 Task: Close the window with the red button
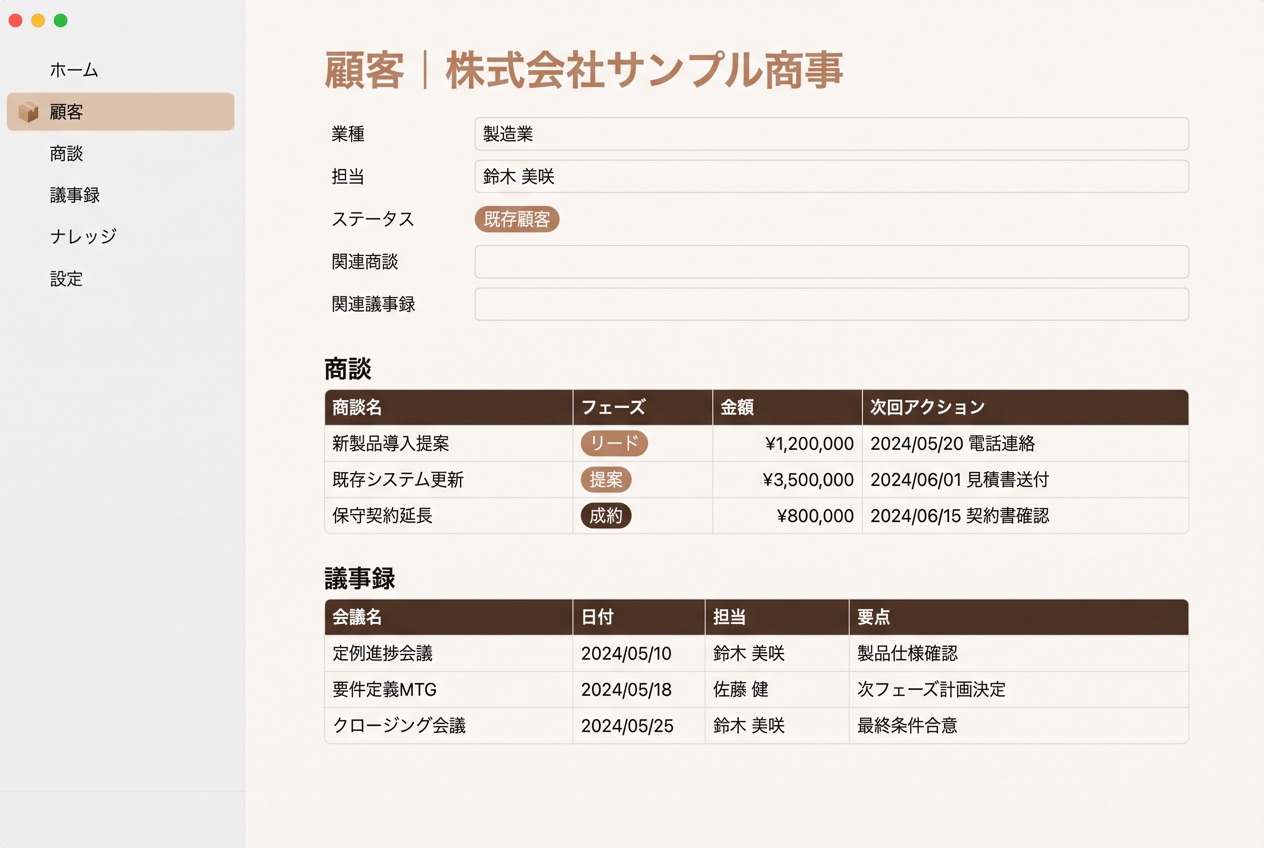[x=16, y=20]
